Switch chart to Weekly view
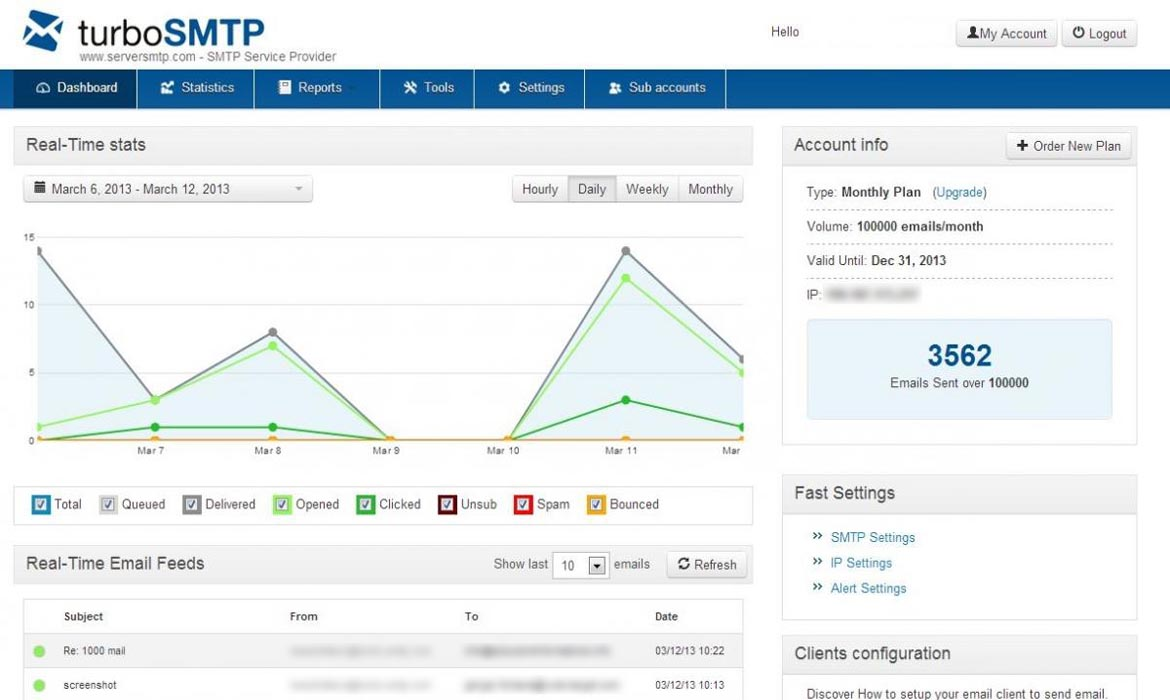This screenshot has height=700, width=1170. (x=646, y=189)
